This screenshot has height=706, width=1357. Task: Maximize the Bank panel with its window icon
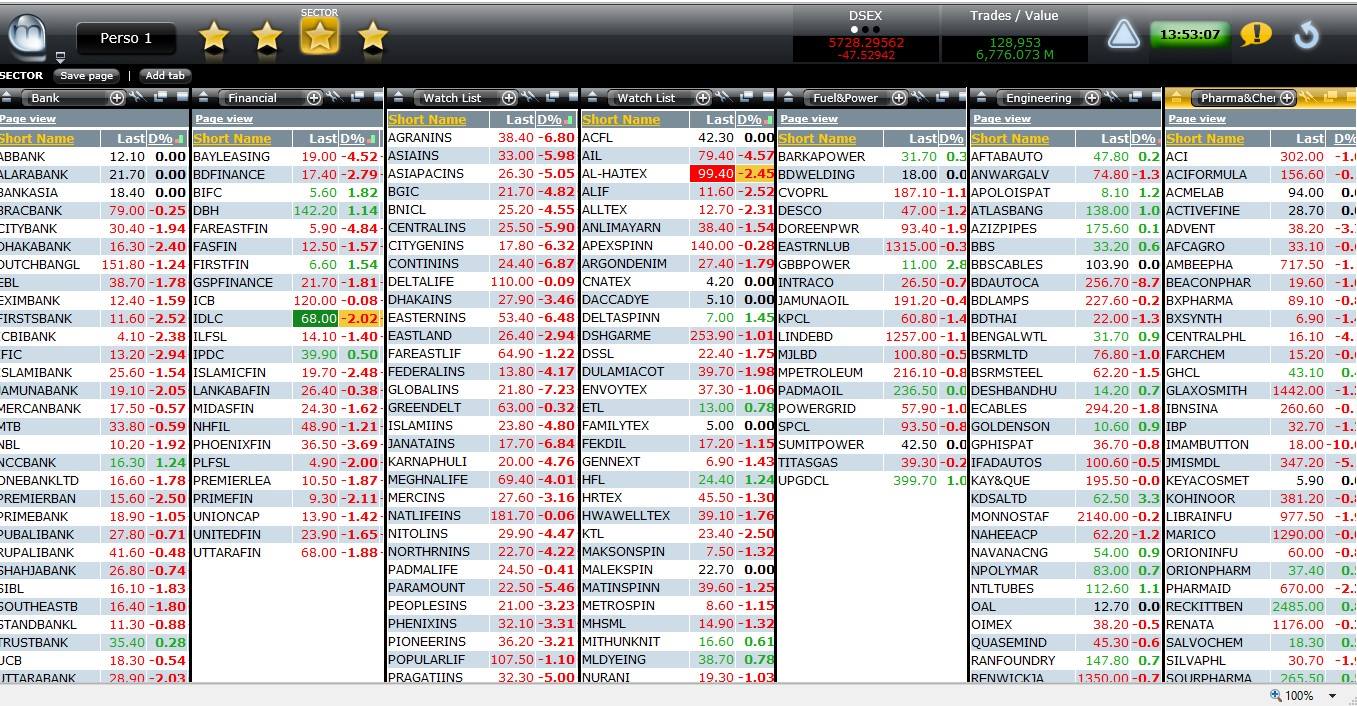click(181, 96)
